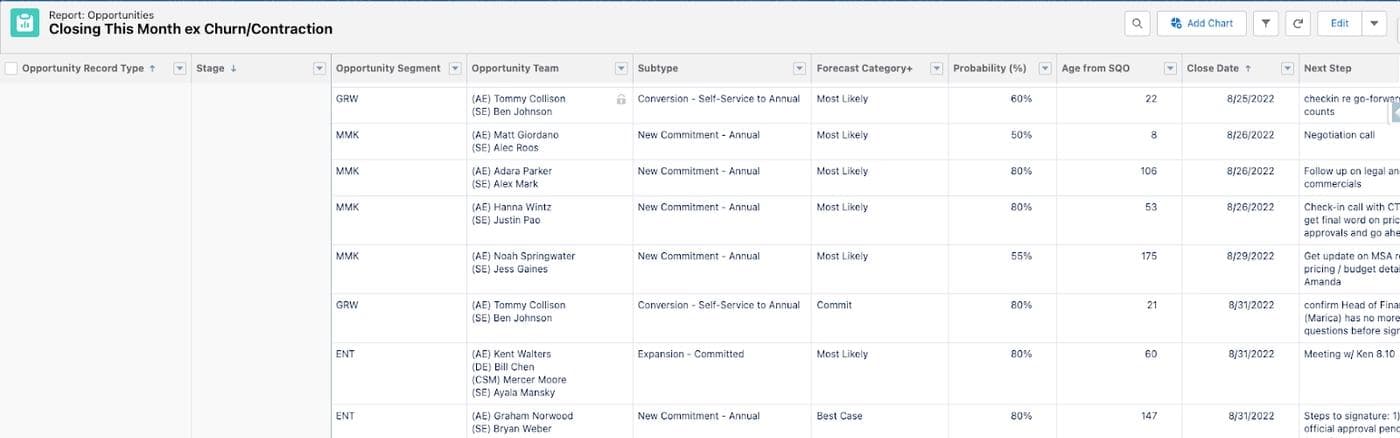This screenshot has height=438, width=1400.
Task: Sort by the Close Date ascending arrow
Action: pos(1248,69)
